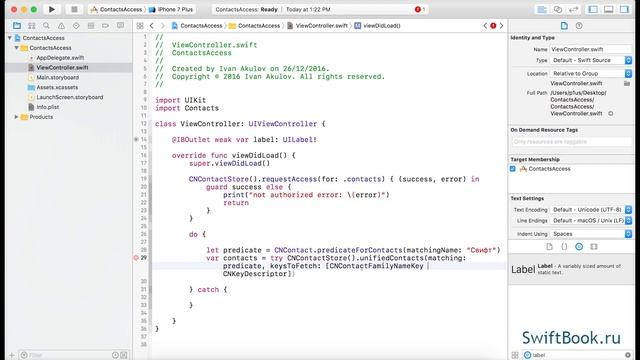Select AppDelegate.swift in navigator
This screenshot has height=360, width=640.
(x=60, y=58)
